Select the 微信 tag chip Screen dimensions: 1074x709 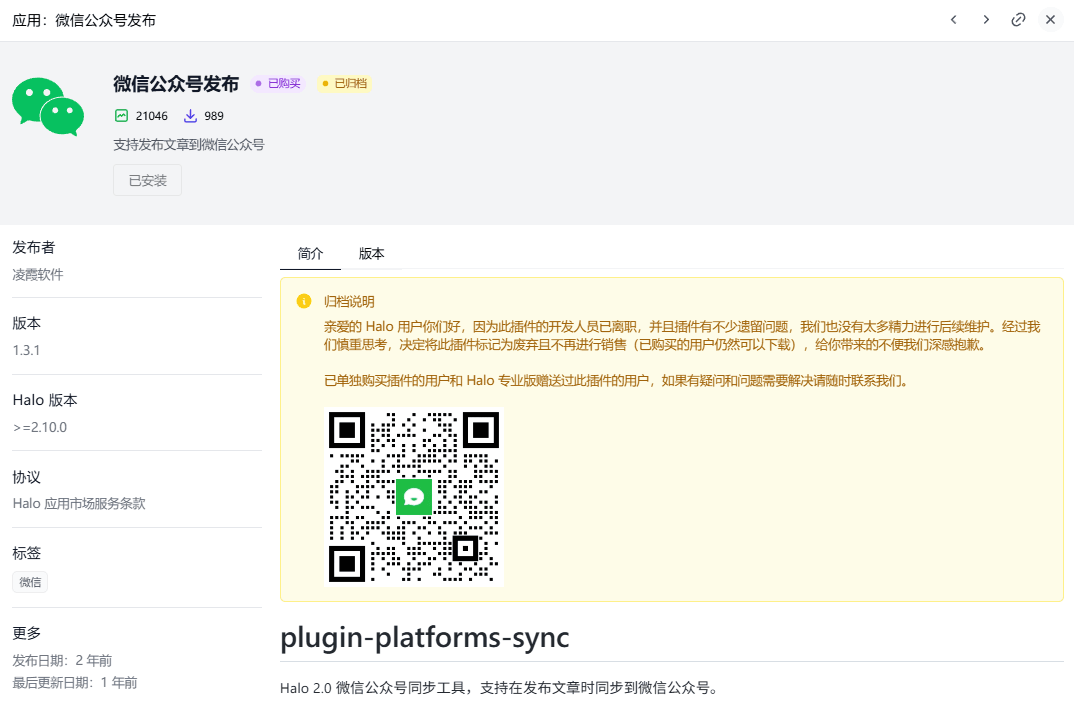30,582
